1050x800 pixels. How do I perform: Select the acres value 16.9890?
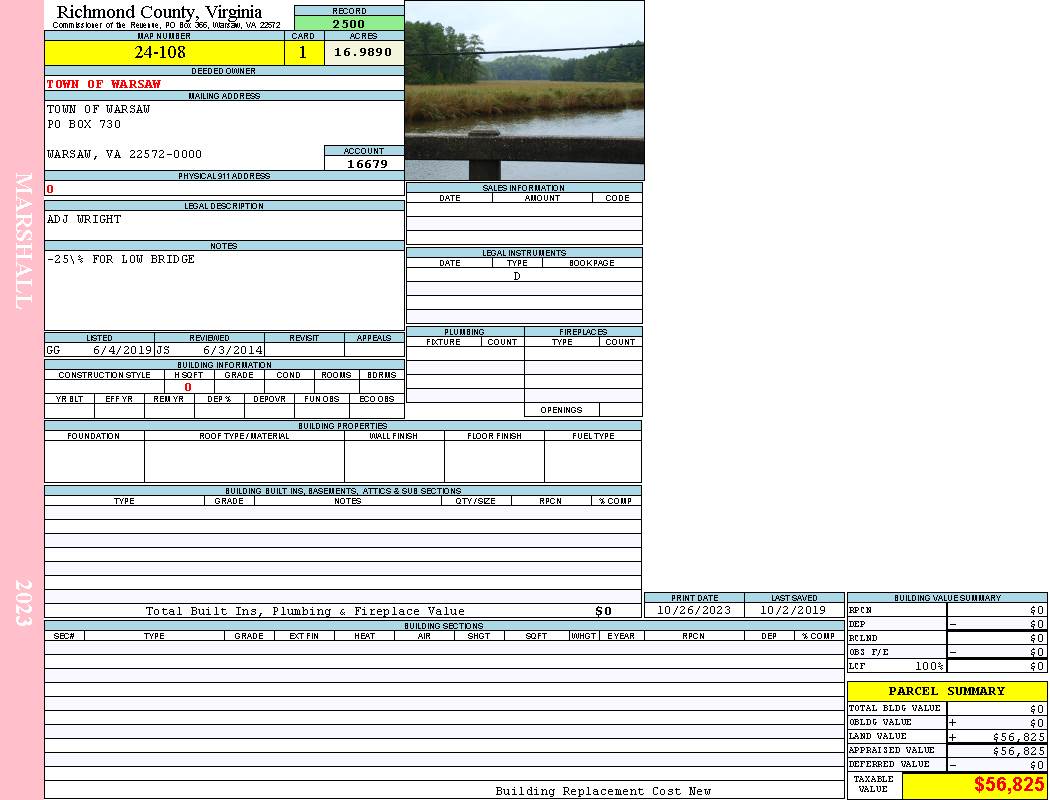[x=363, y=53]
